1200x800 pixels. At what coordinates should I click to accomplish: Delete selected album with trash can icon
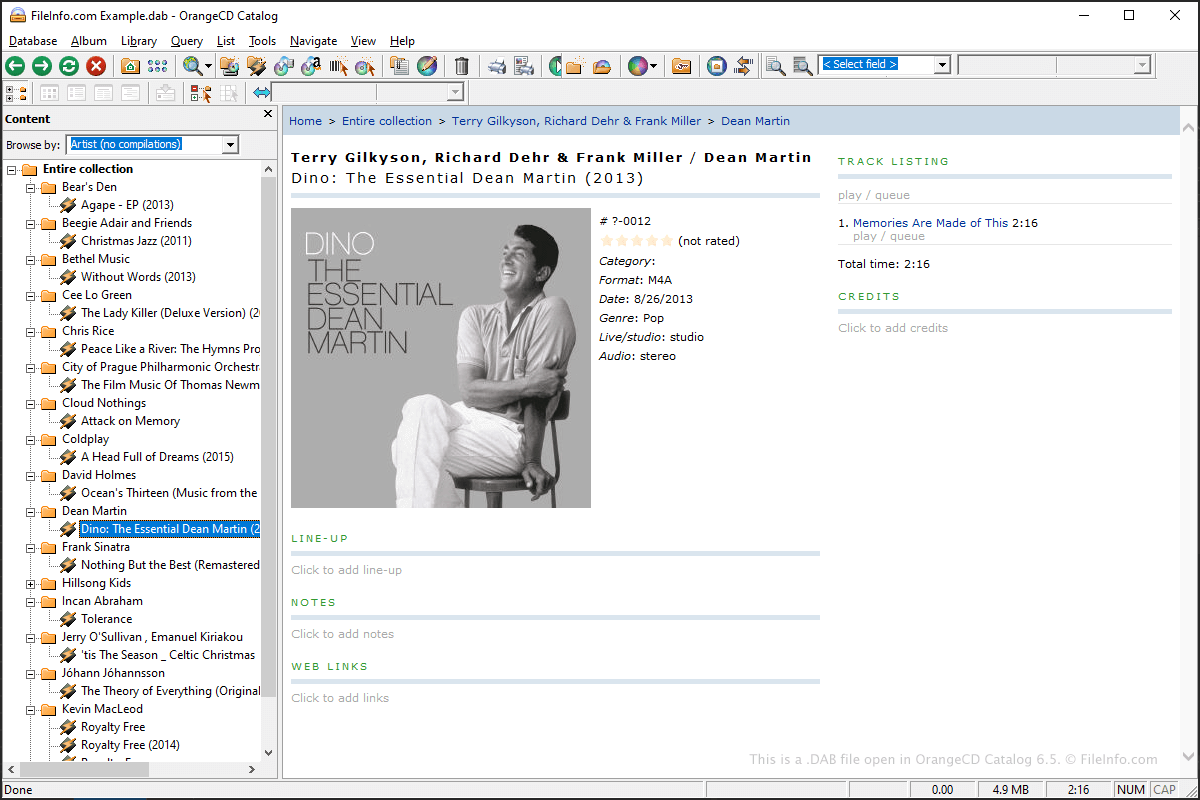click(x=461, y=66)
